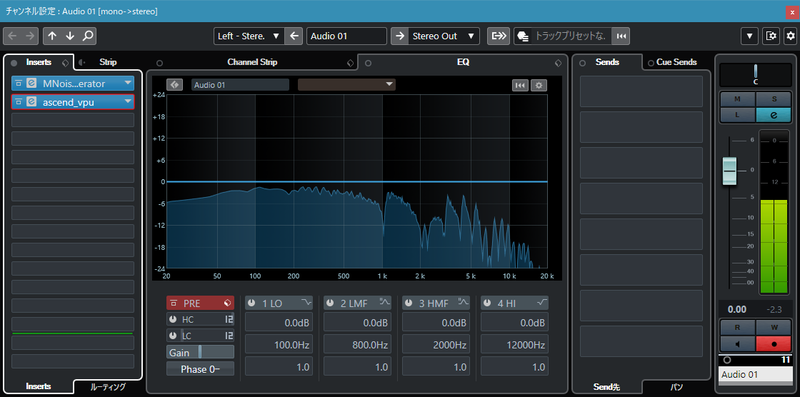Enable the 1 LO EQ band
The height and width of the screenshot is (397, 800).
tap(252, 303)
